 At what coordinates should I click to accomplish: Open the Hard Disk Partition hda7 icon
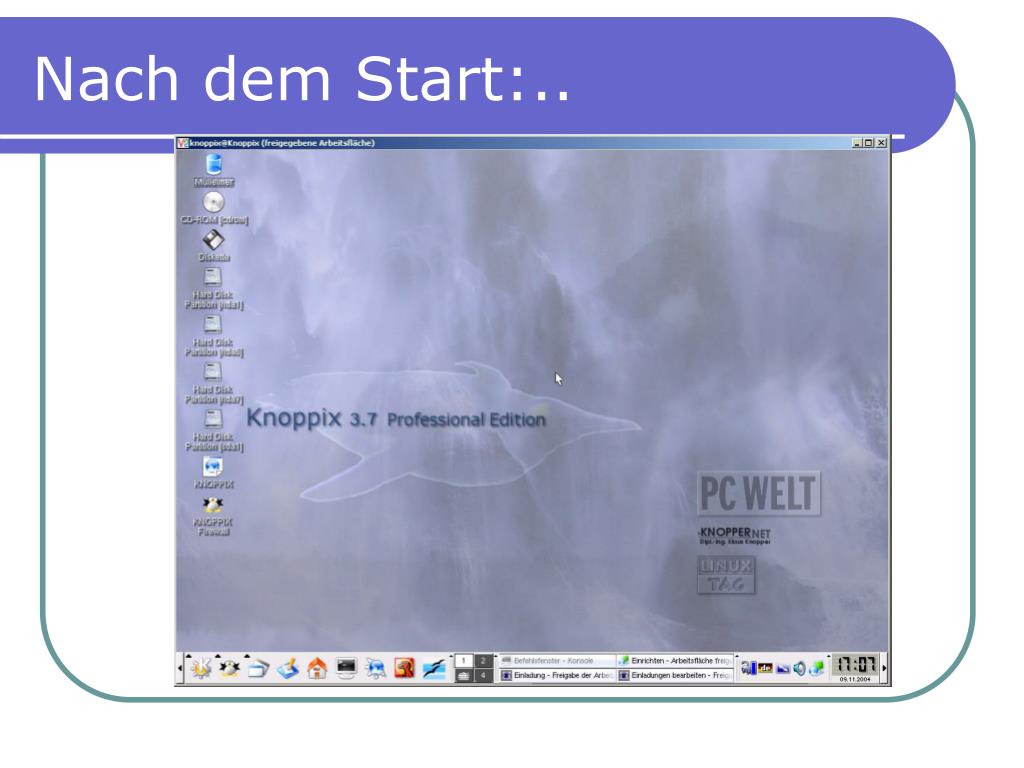click(x=214, y=383)
